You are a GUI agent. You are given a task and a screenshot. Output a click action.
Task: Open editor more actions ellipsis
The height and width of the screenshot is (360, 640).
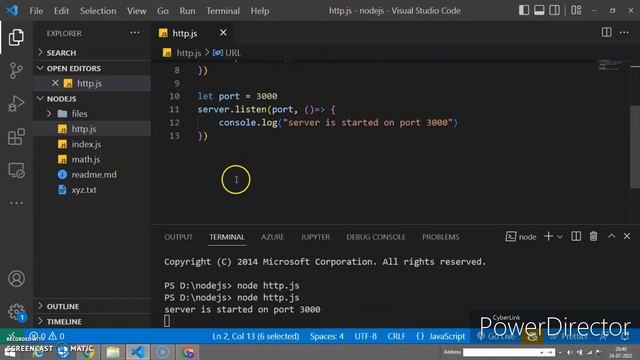pyautogui.click(x=624, y=33)
